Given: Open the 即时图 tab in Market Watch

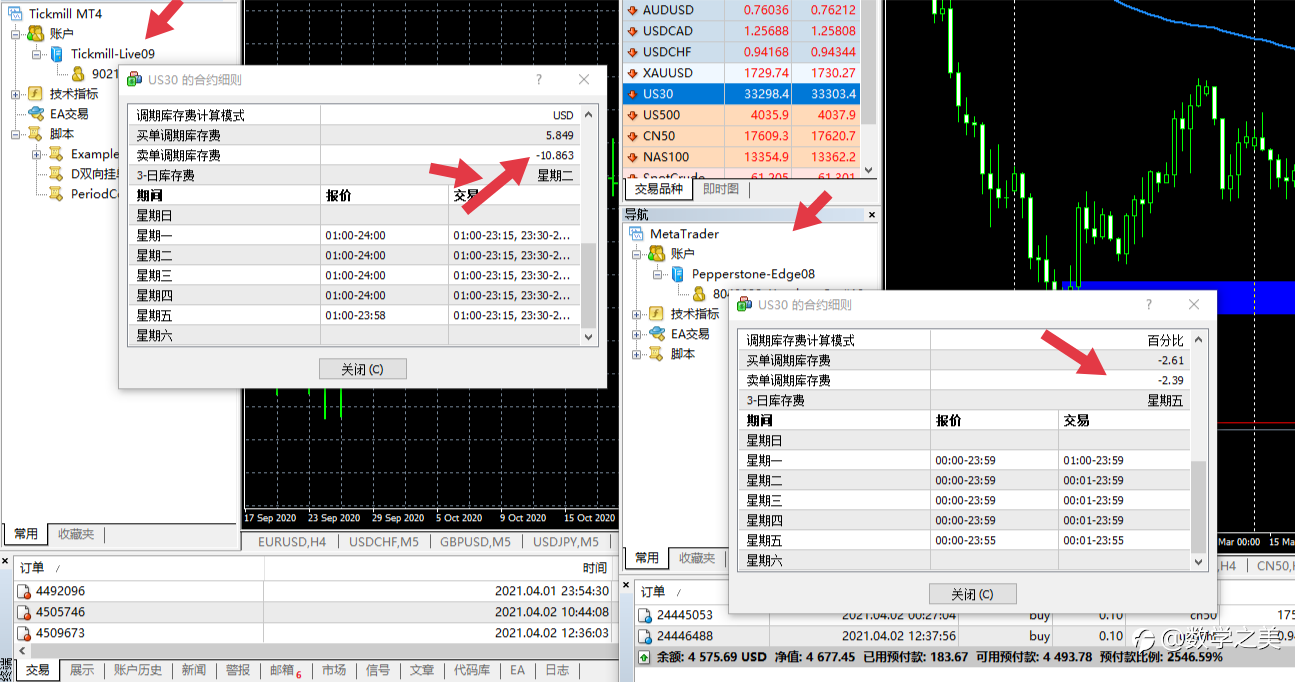Looking at the screenshot, I should [x=720, y=188].
